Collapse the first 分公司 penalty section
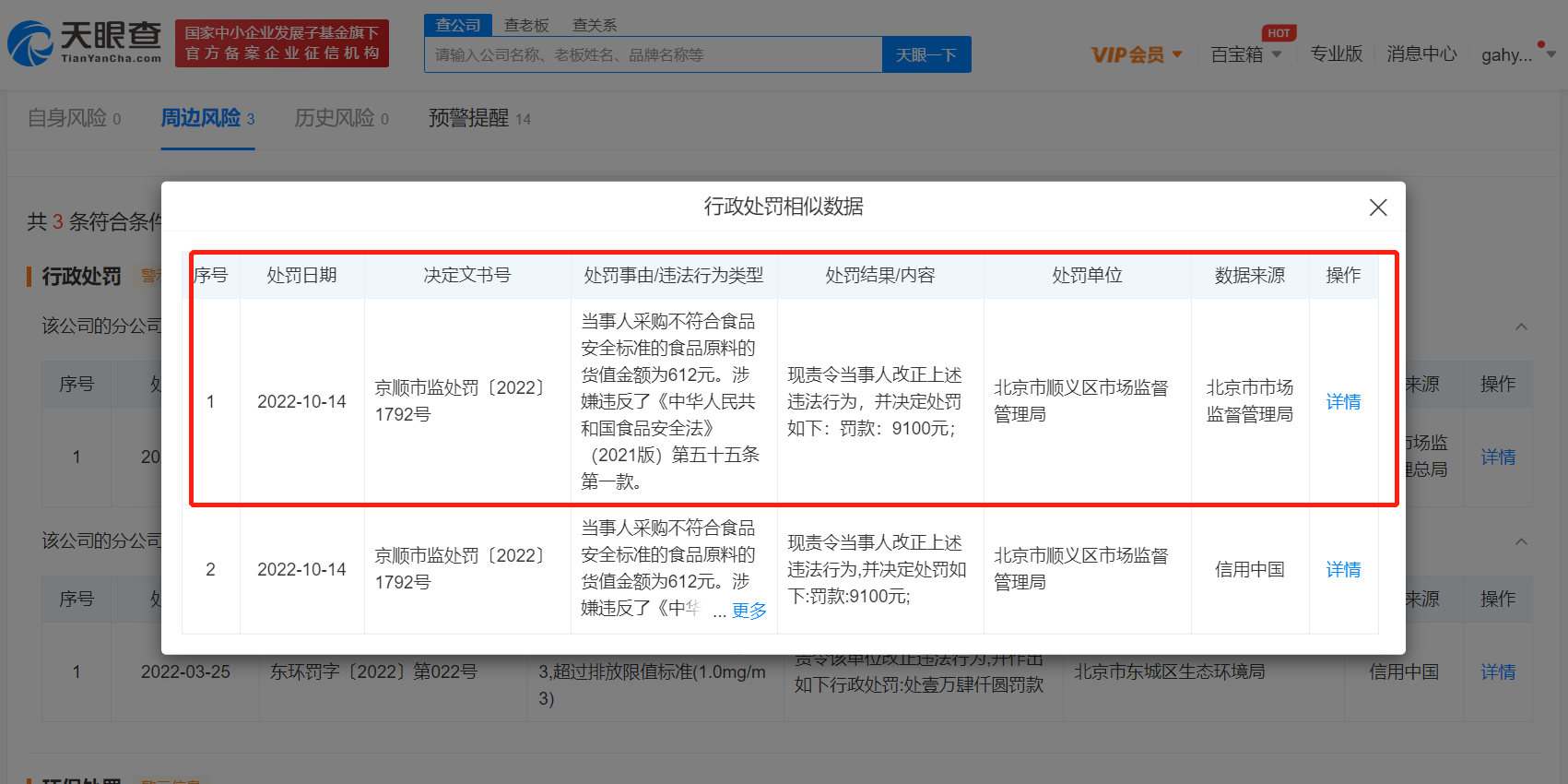Image resolution: width=1568 pixels, height=784 pixels. tap(1521, 327)
